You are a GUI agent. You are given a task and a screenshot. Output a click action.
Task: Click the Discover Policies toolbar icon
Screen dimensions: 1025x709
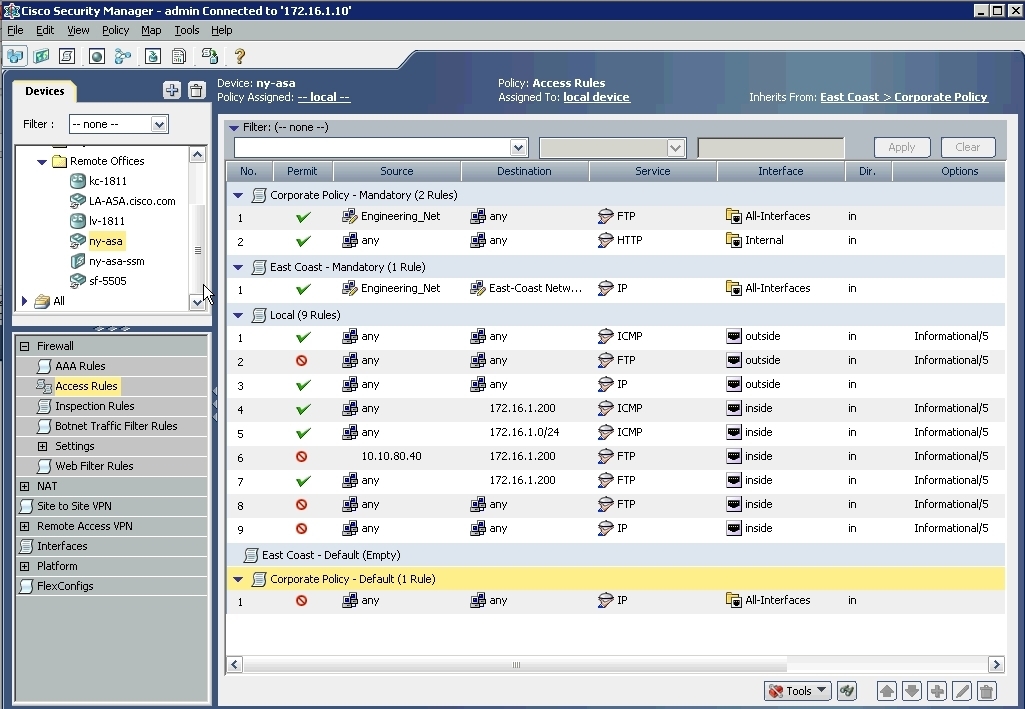point(210,56)
